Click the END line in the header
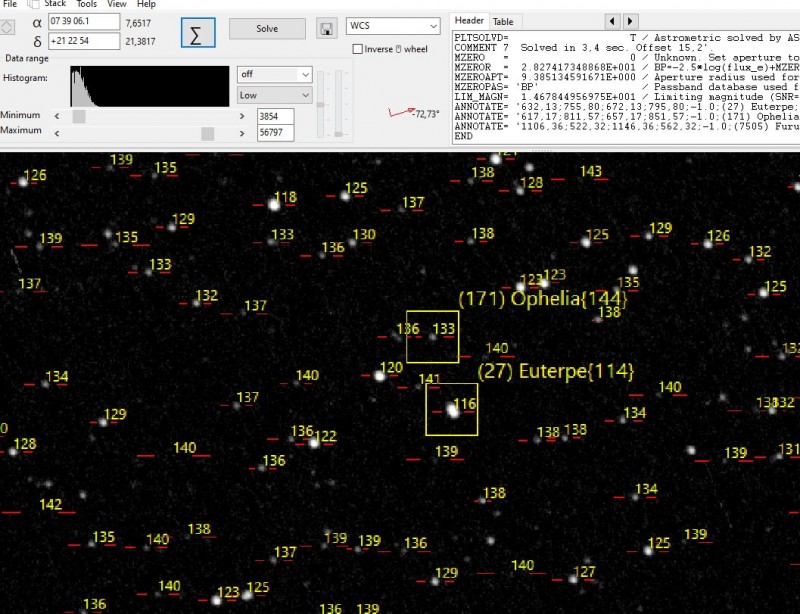The image size is (800, 614). pyautogui.click(x=464, y=136)
